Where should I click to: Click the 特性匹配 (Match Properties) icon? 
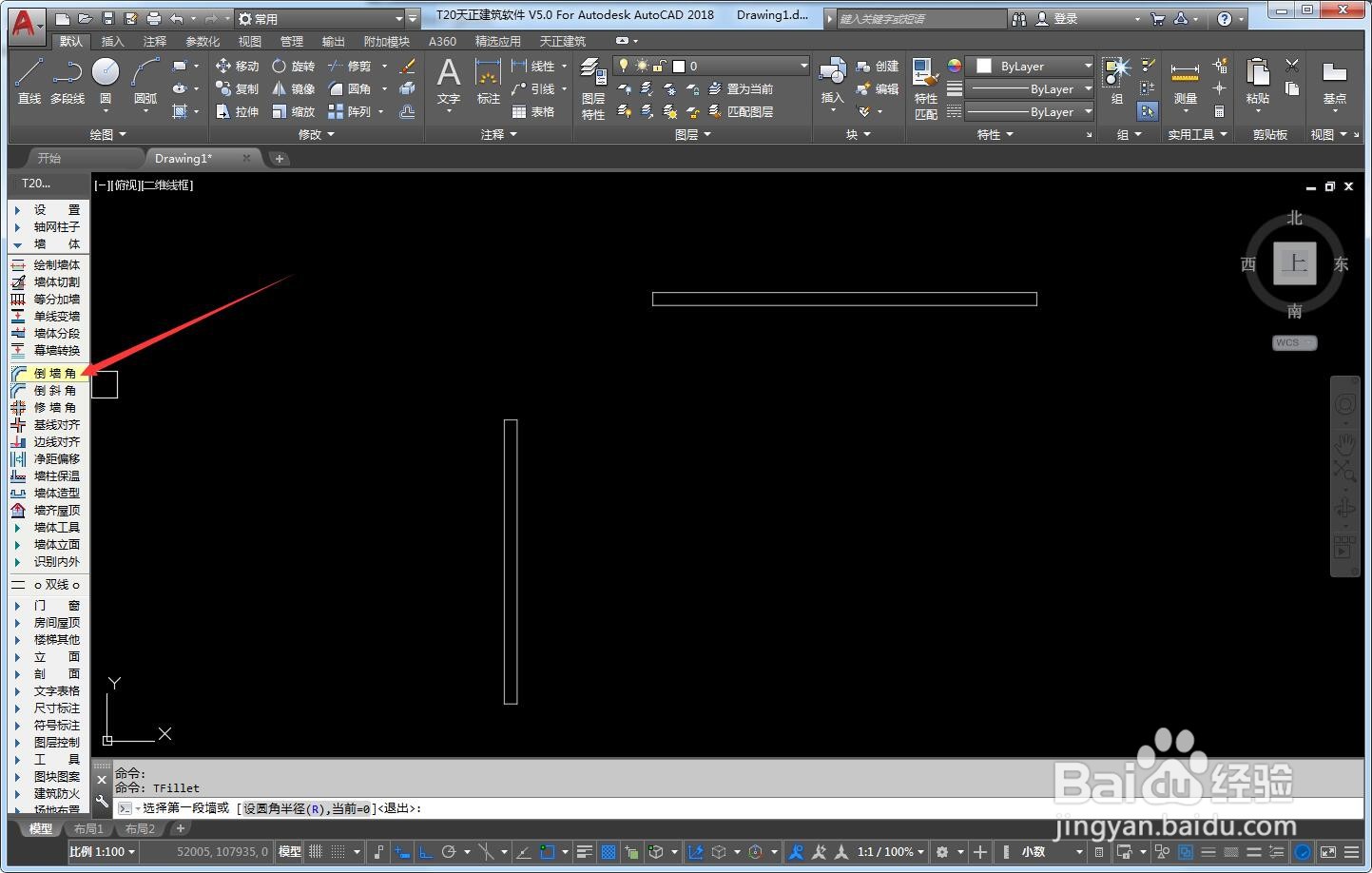(925, 88)
